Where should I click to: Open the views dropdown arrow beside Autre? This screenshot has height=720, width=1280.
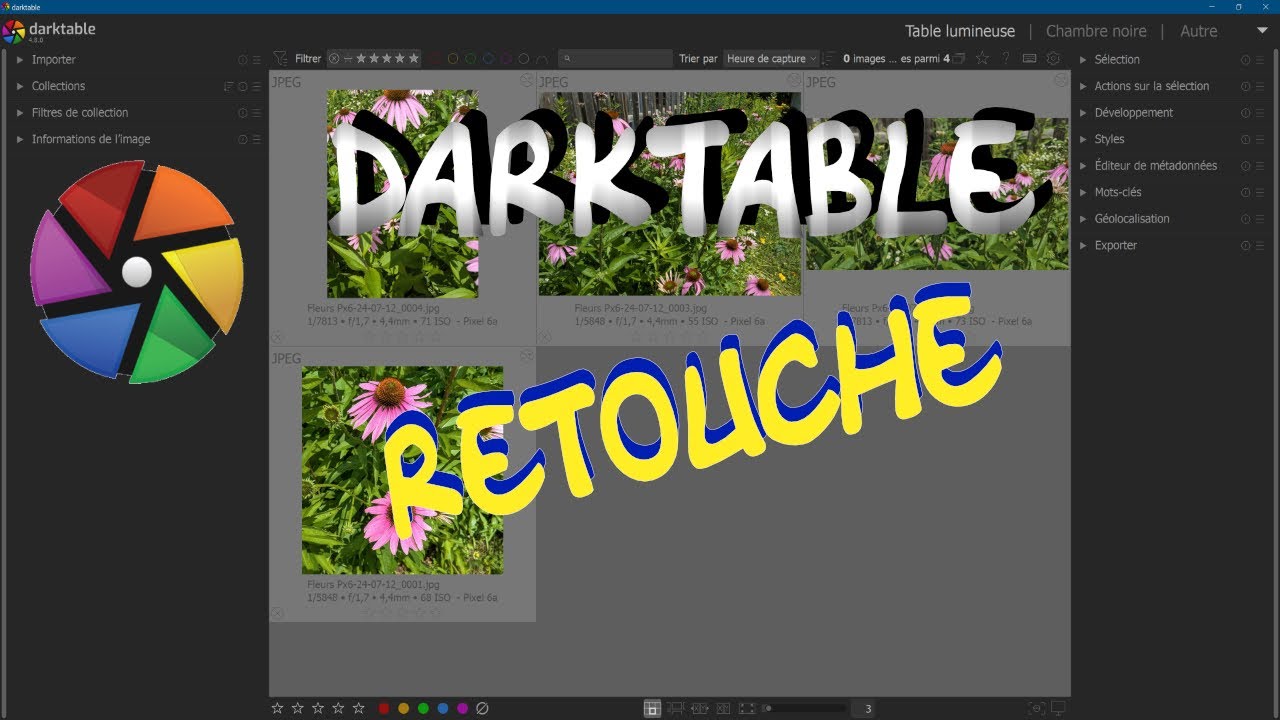(x=1262, y=31)
